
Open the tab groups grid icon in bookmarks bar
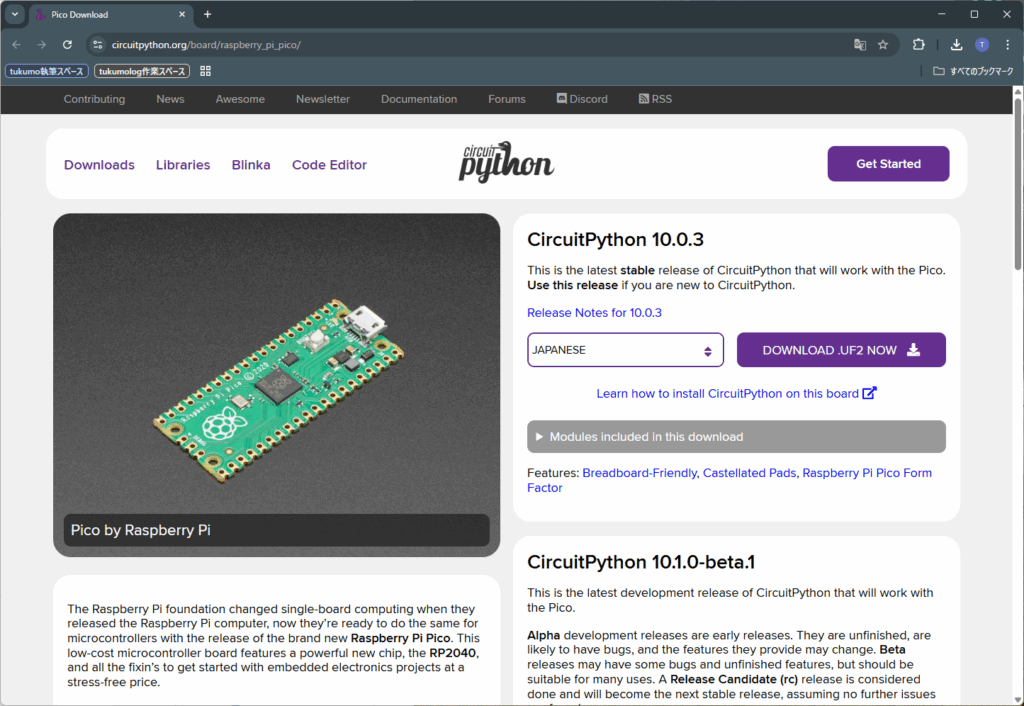click(x=206, y=71)
